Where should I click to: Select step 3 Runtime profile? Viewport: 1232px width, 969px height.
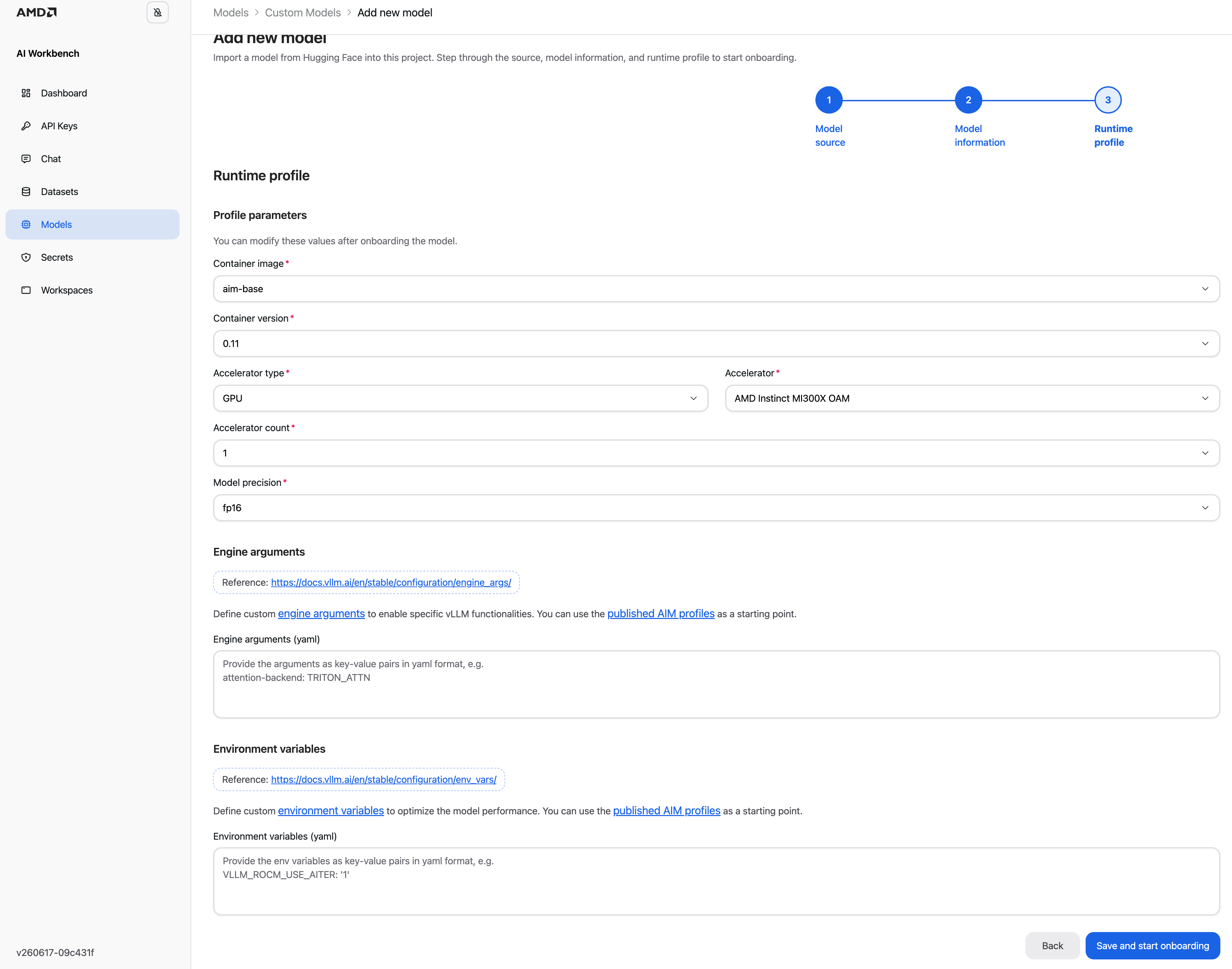pyautogui.click(x=1108, y=100)
